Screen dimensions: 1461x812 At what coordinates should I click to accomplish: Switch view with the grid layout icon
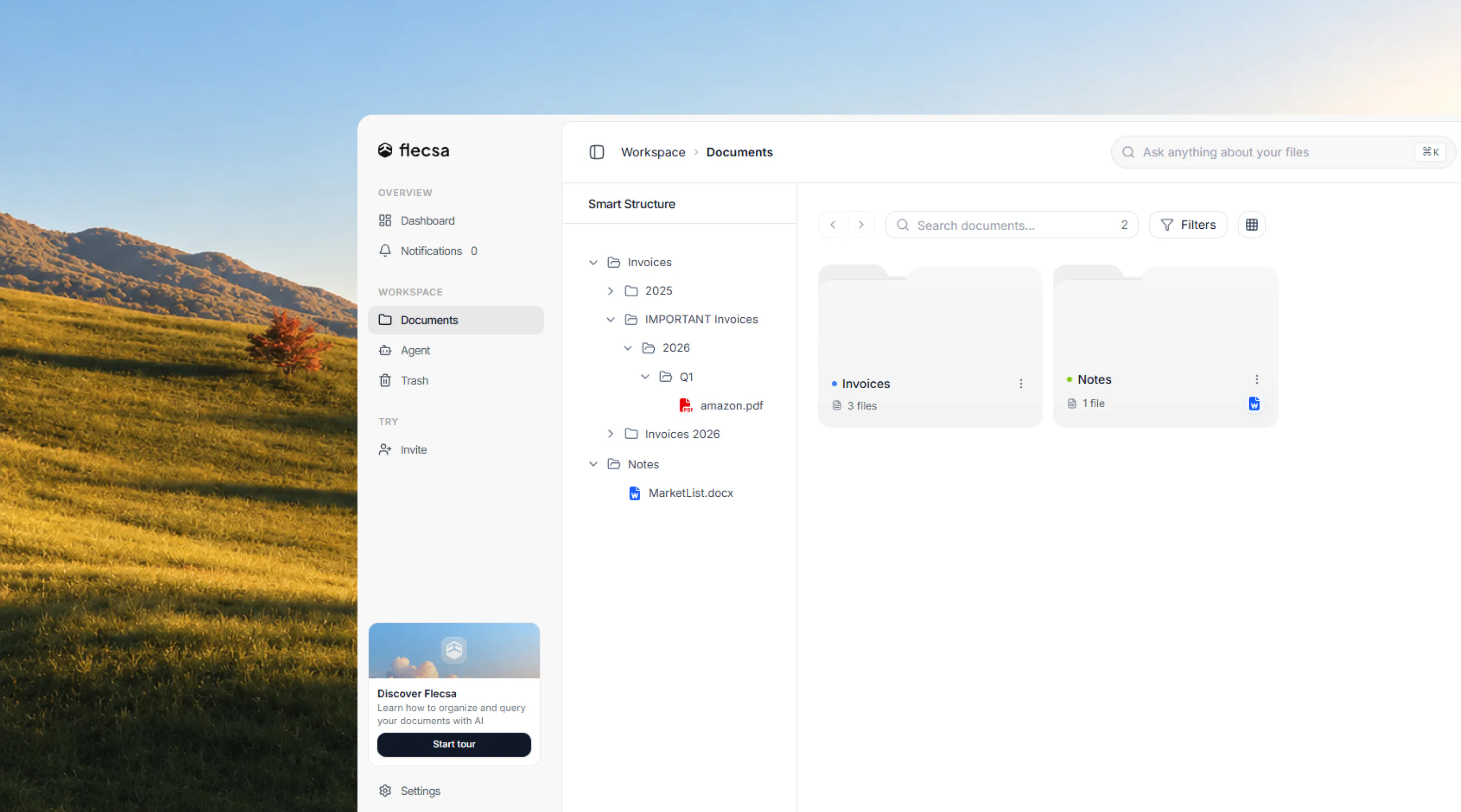[x=1252, y=225]
